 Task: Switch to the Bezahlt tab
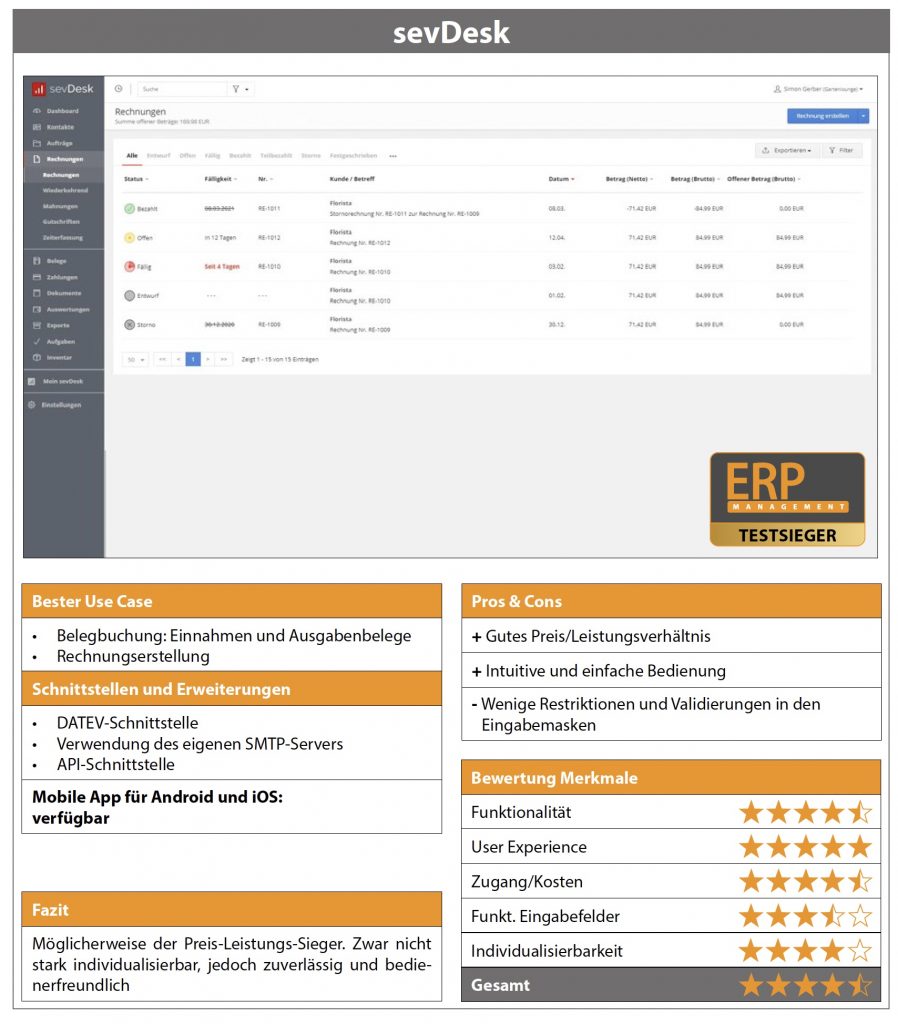point(240,156)
